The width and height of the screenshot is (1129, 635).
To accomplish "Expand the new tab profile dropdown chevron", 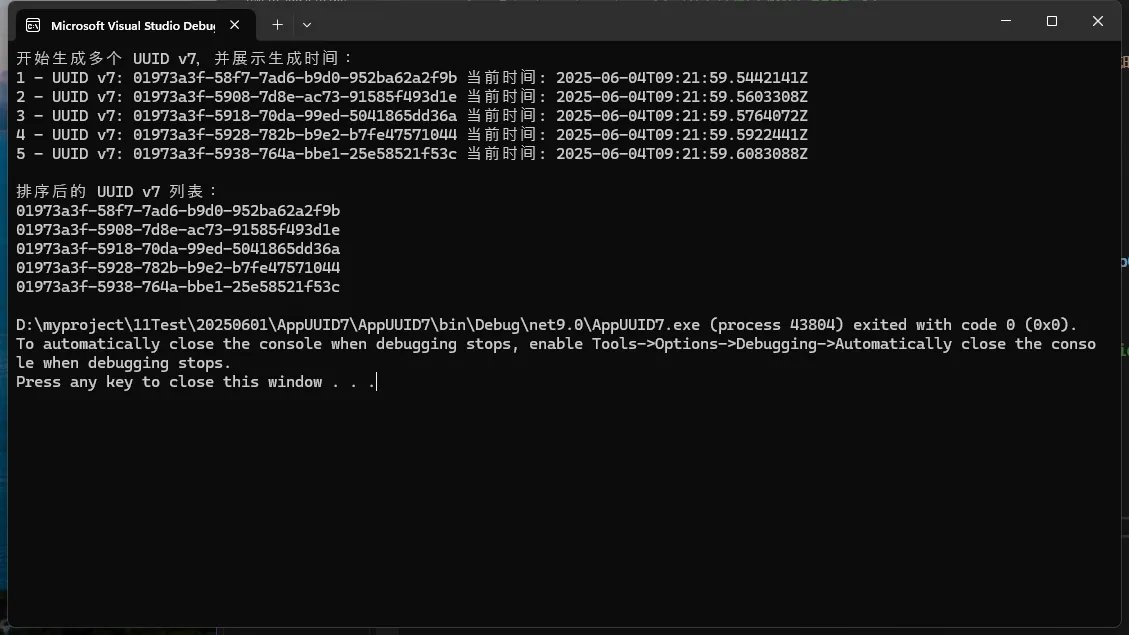I will coord(307,24).
